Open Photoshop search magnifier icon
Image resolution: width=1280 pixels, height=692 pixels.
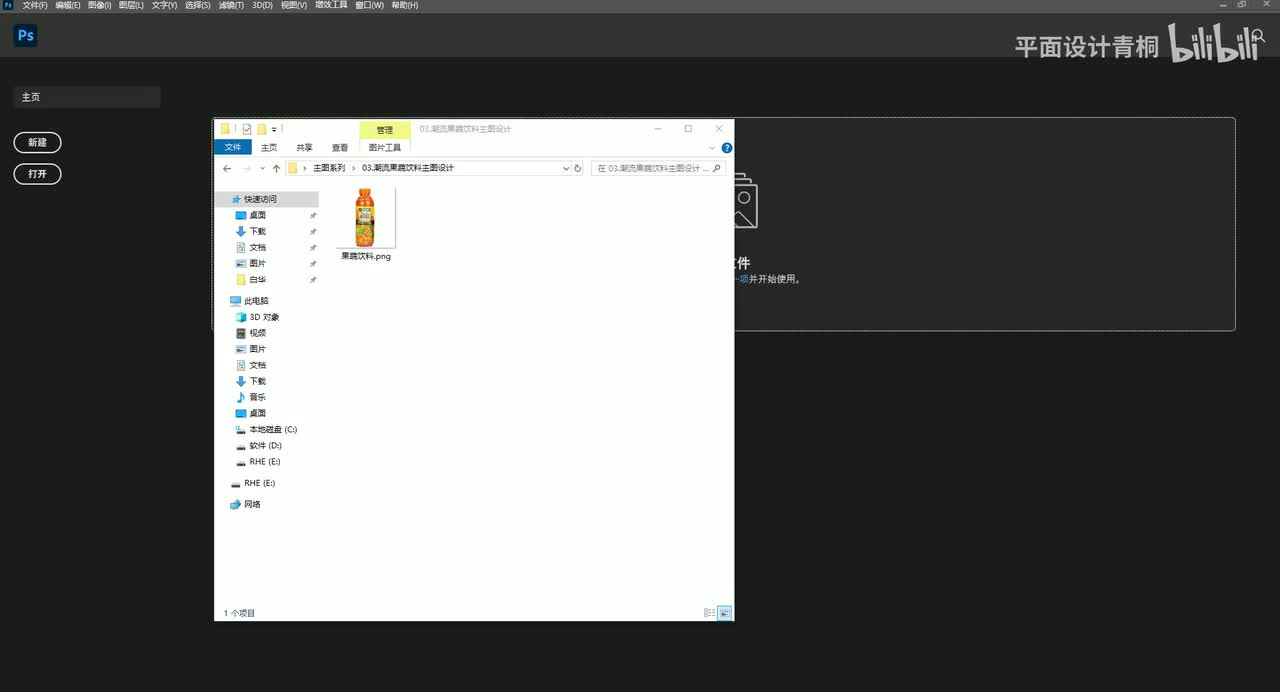tap(1259, 35)
